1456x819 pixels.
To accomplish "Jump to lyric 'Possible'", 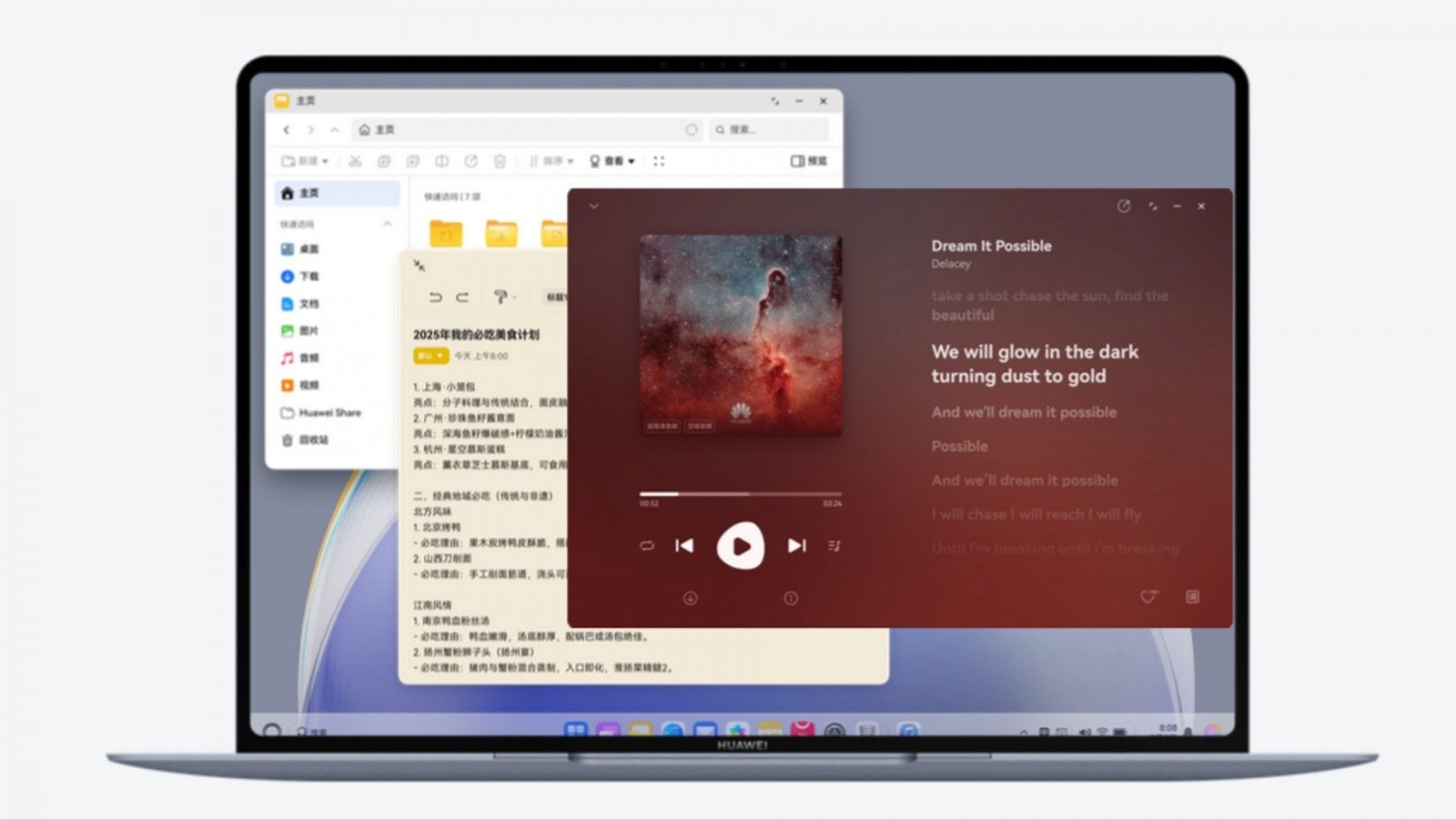I will point(959,446).
